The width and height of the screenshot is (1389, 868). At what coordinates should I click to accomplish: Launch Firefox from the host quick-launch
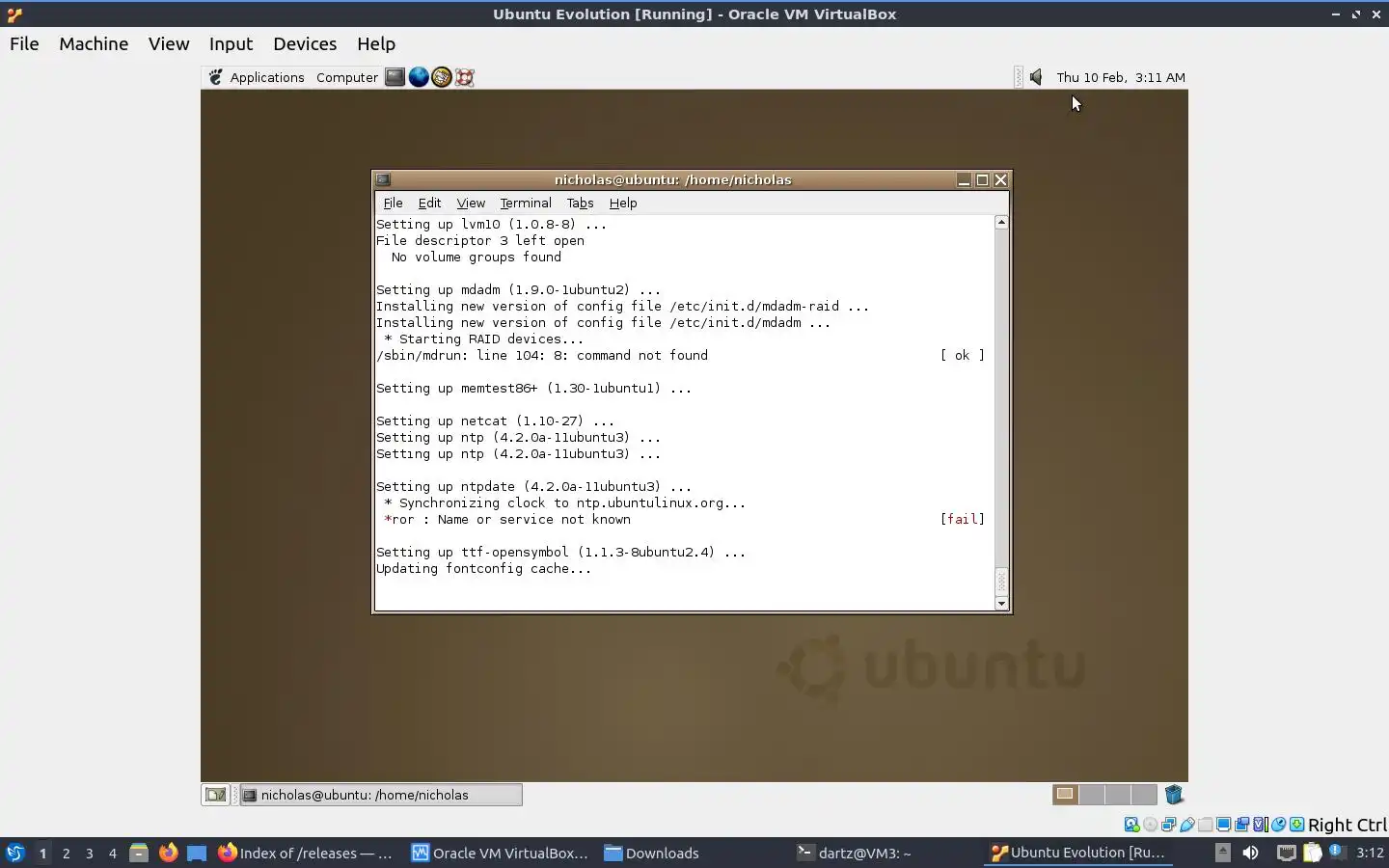point(168,853)
